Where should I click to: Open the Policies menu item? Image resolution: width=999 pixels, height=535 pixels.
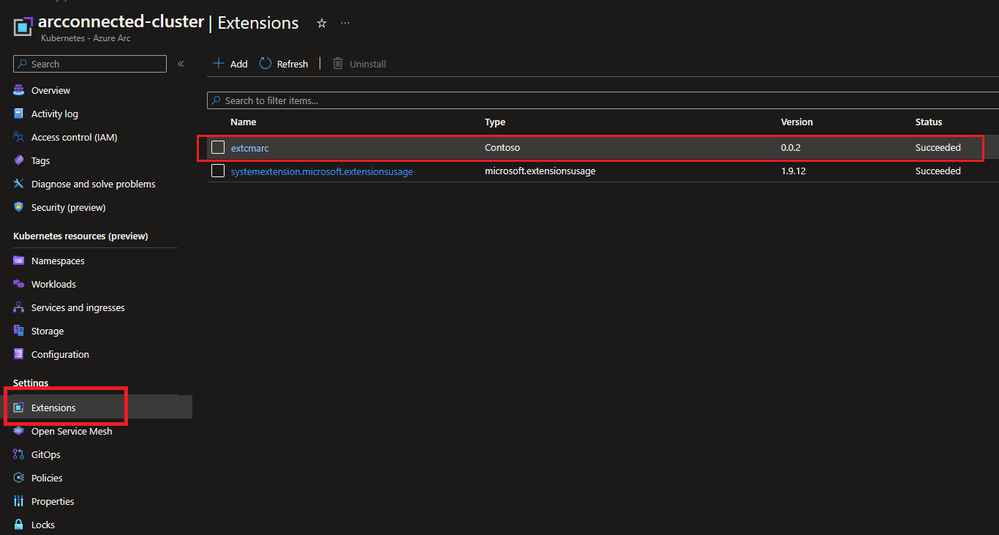tap(47, 478)
